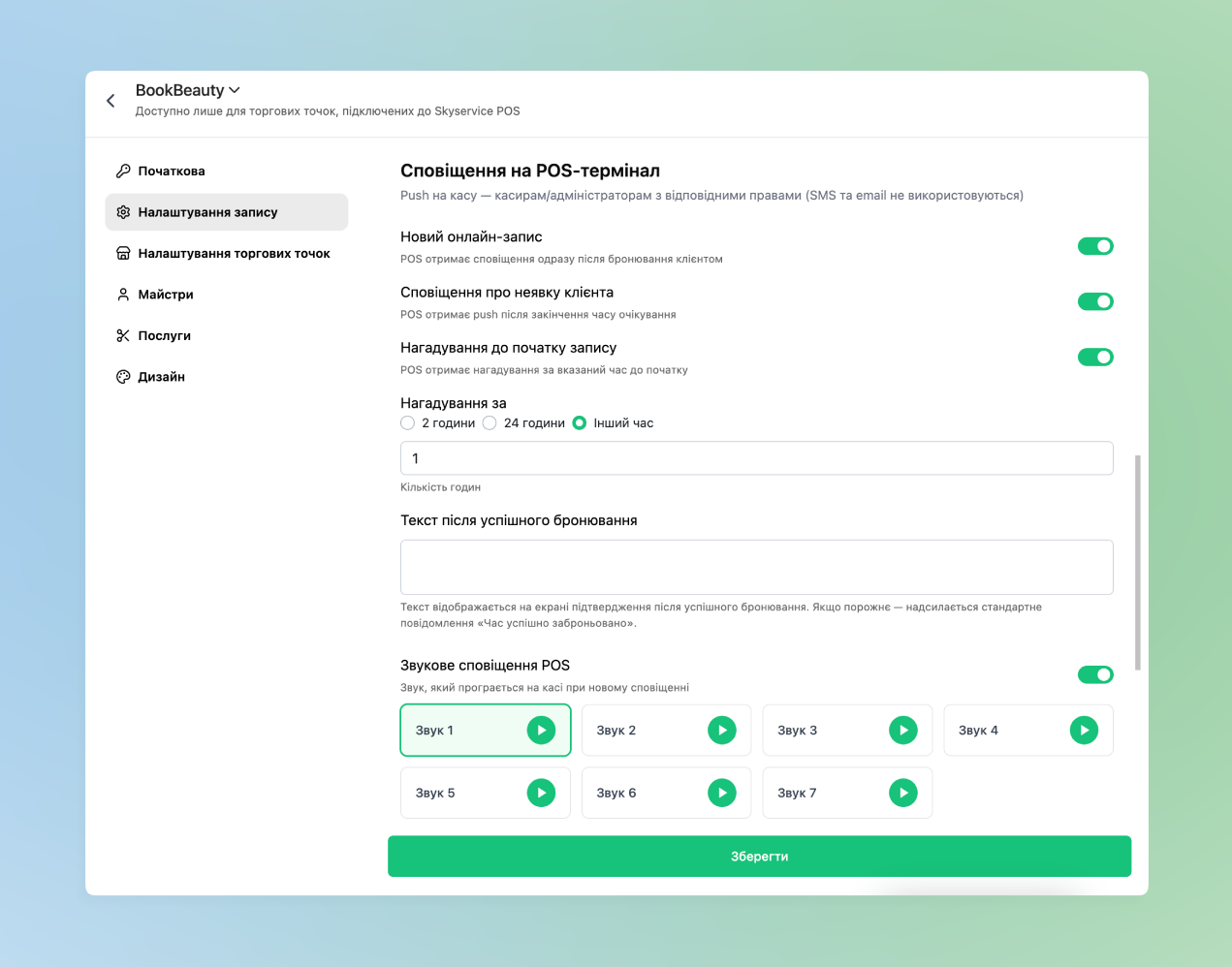The image size is (1232, 967).
Task: Select the Звук 1 label
Action: pyautogui.click(x=434, y=731)
